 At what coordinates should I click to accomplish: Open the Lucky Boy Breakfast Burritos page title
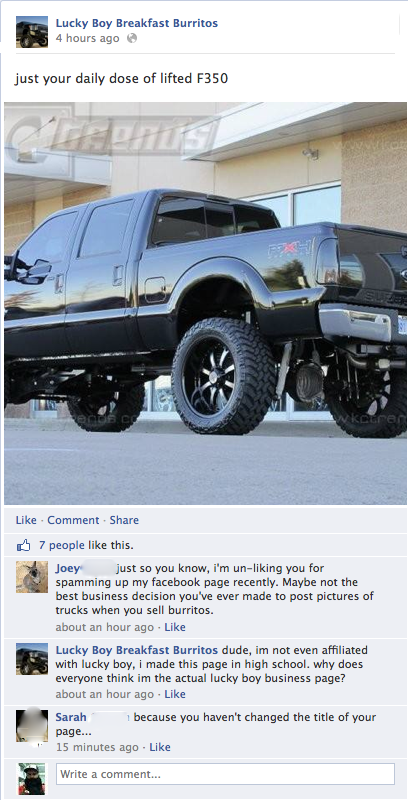click(x=137, y=23)
